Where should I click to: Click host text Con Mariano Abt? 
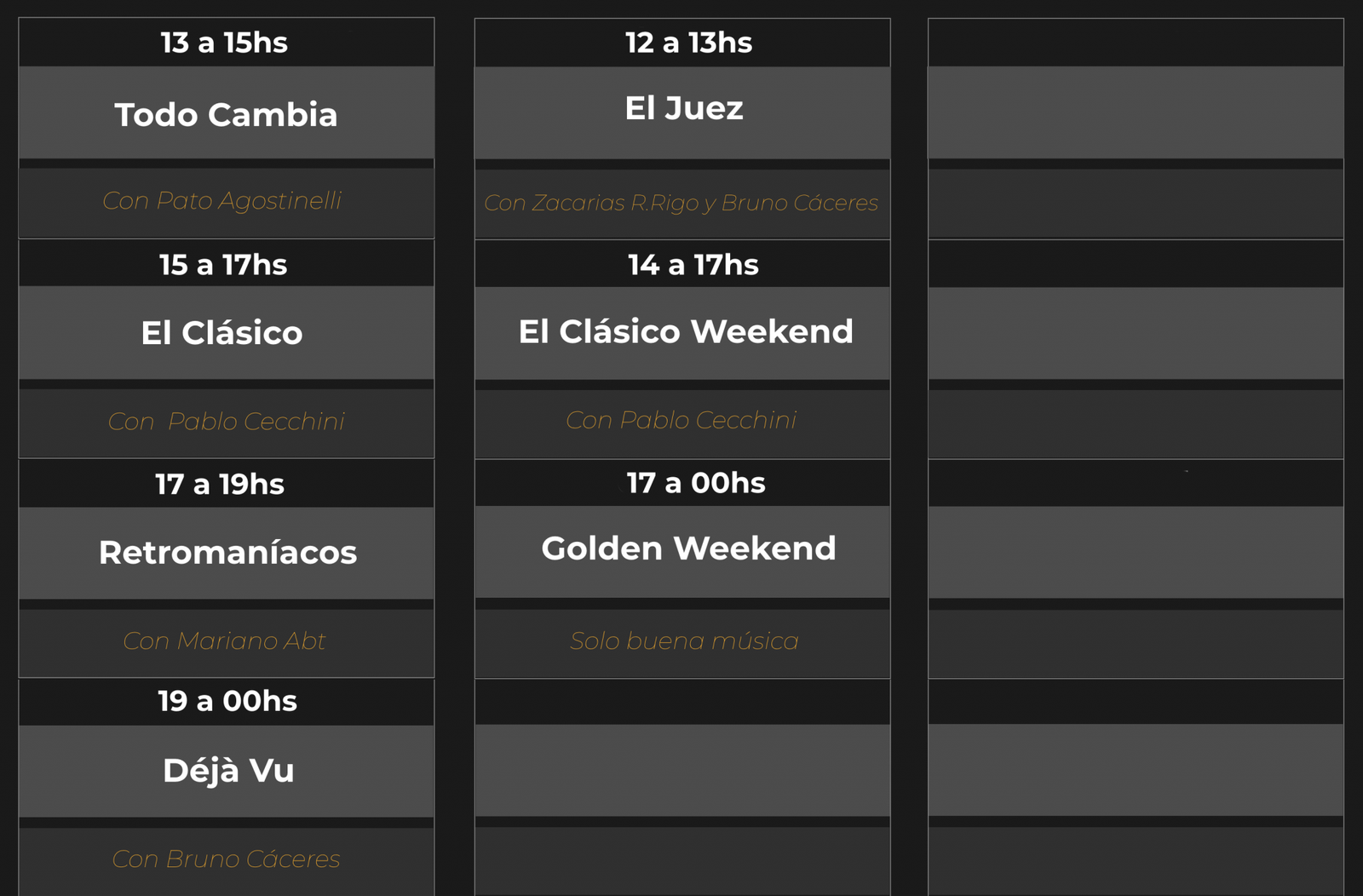(x=224, y=640)
